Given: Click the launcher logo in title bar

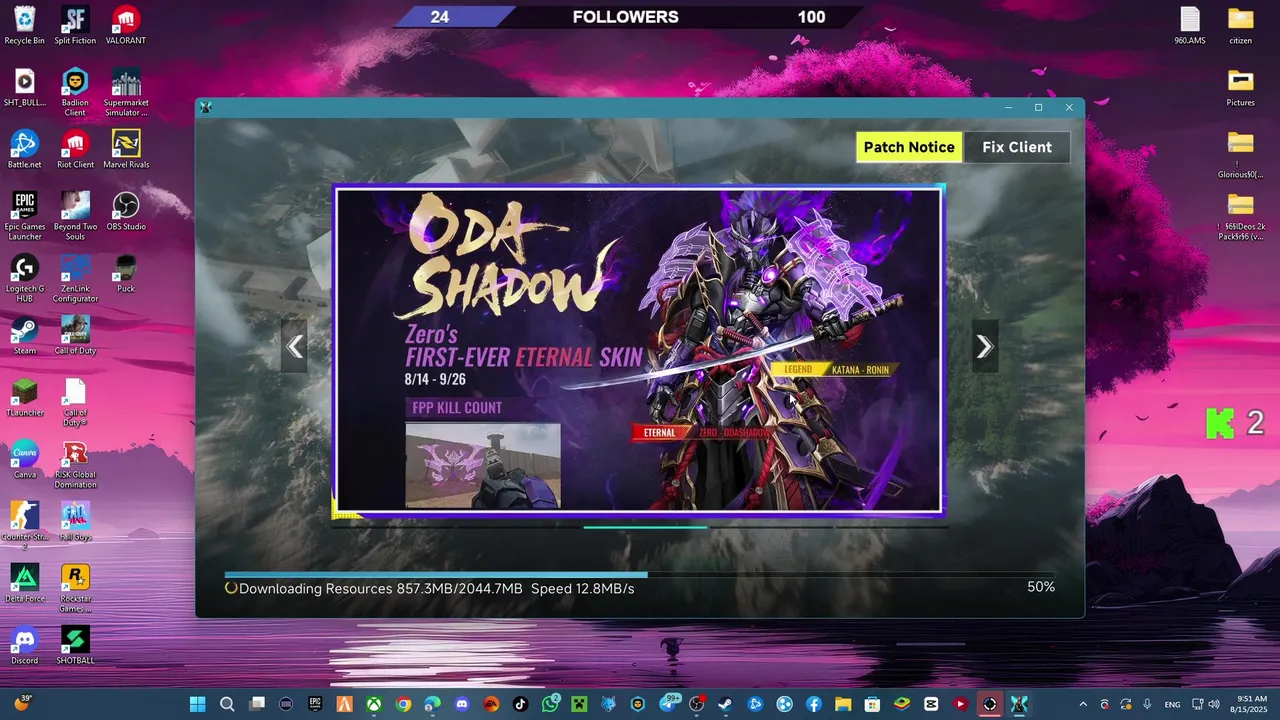Looking at the screenshot, I should (x=206, y=107).
